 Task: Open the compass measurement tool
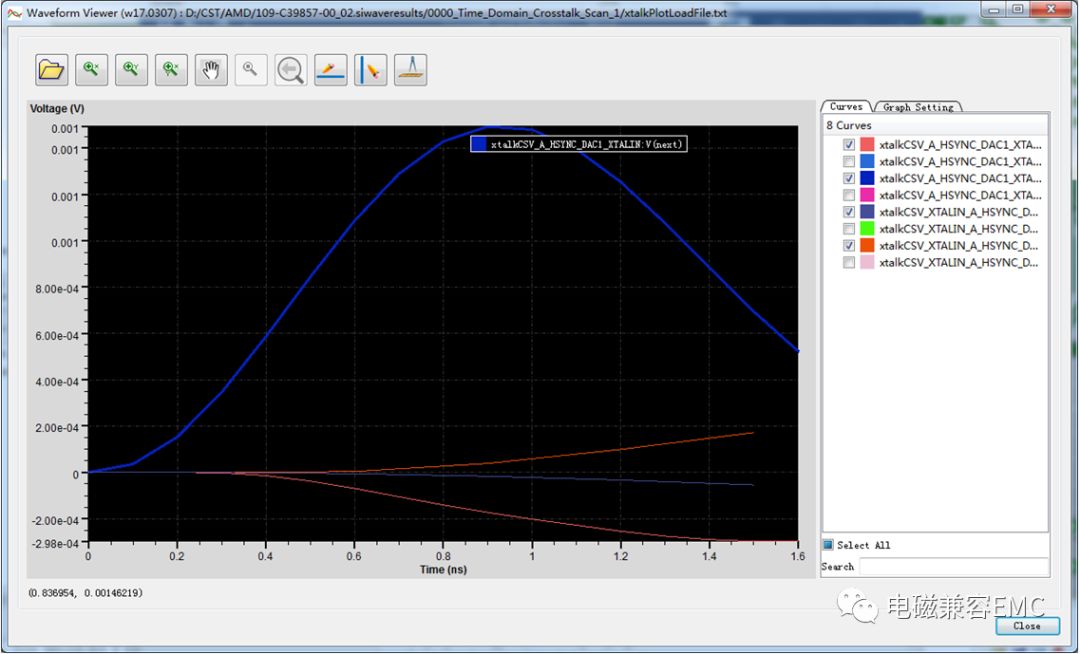411,70
